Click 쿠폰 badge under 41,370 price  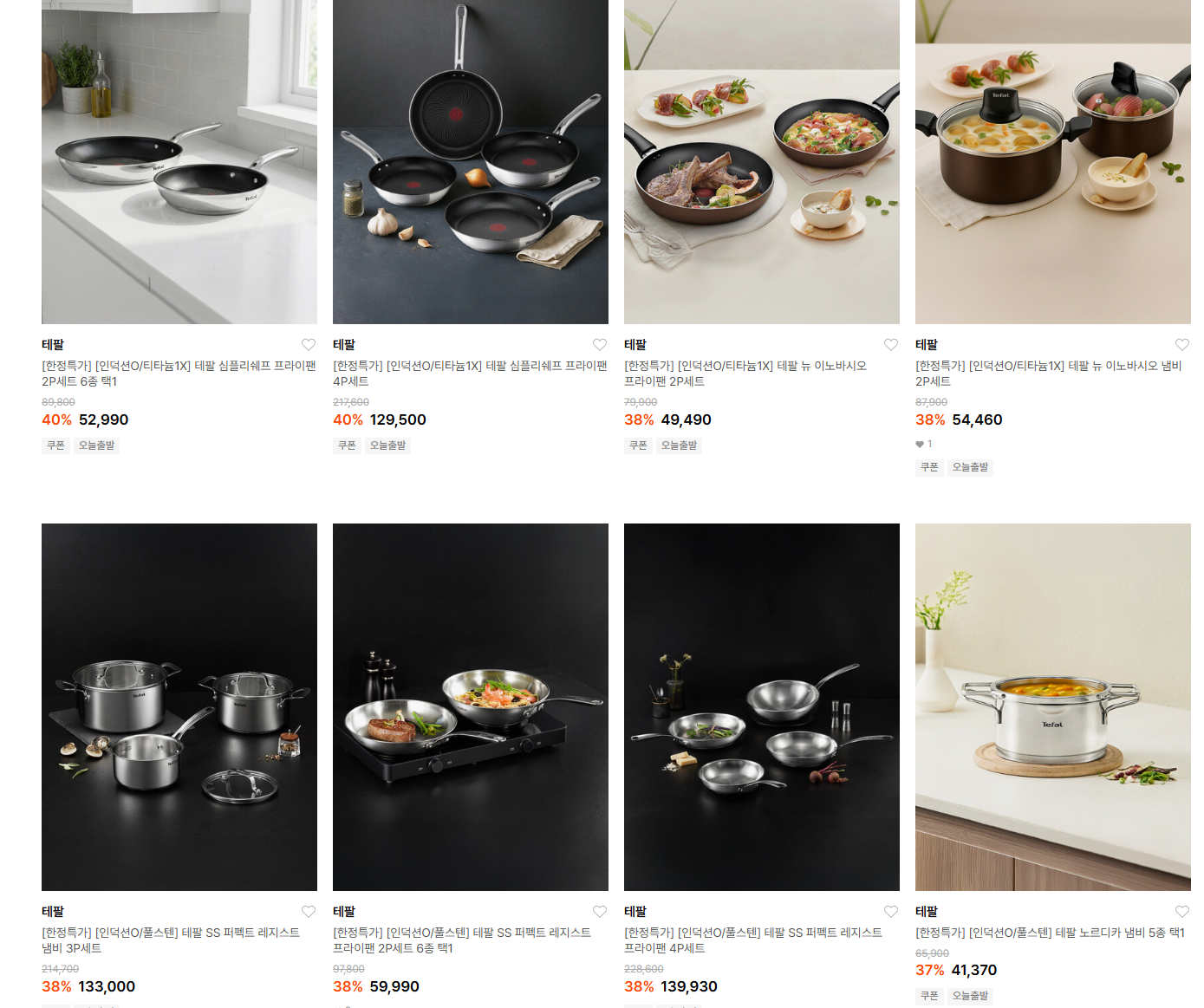tap(930, 996)
